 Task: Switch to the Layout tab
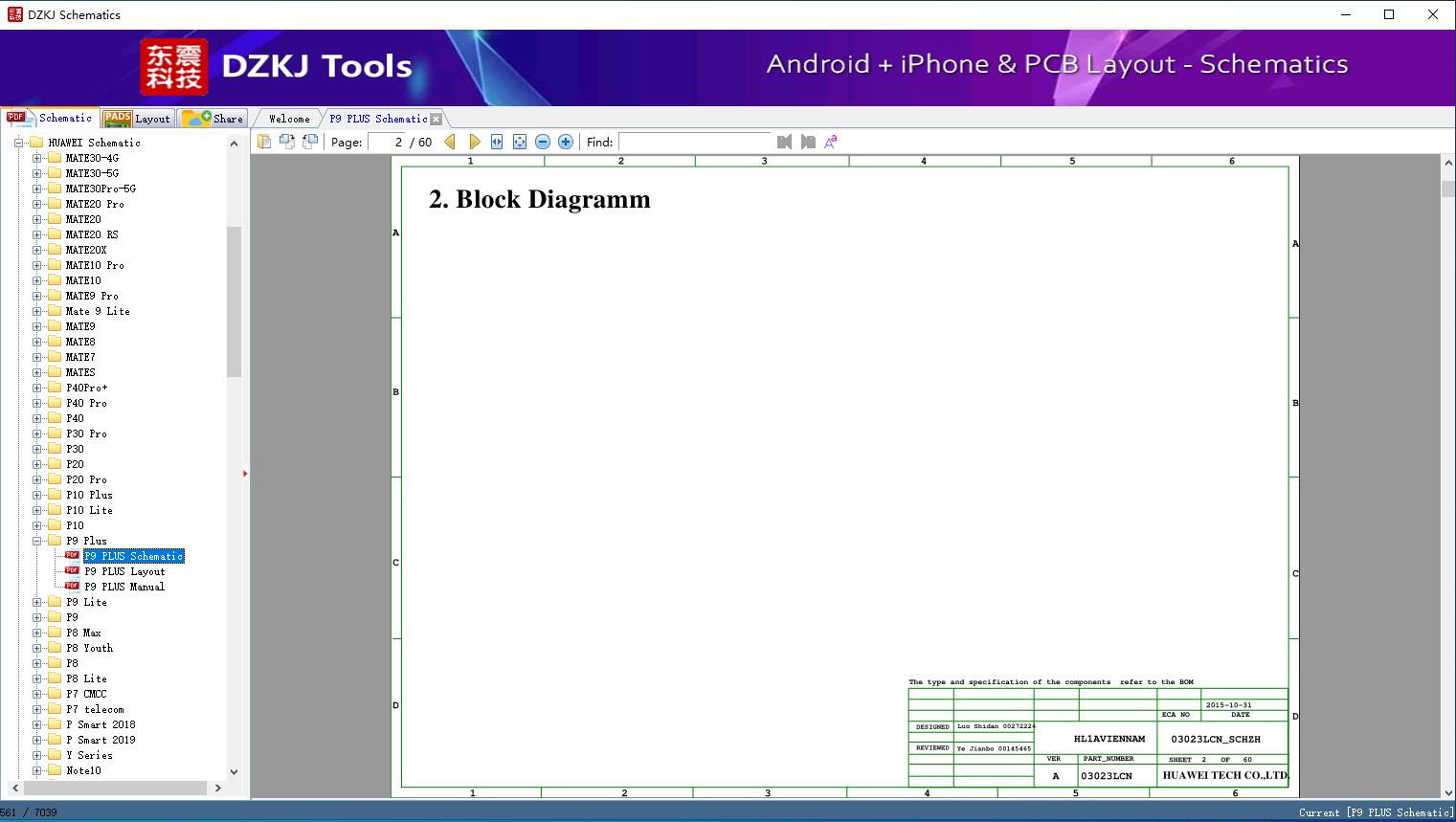click(137, 118)
